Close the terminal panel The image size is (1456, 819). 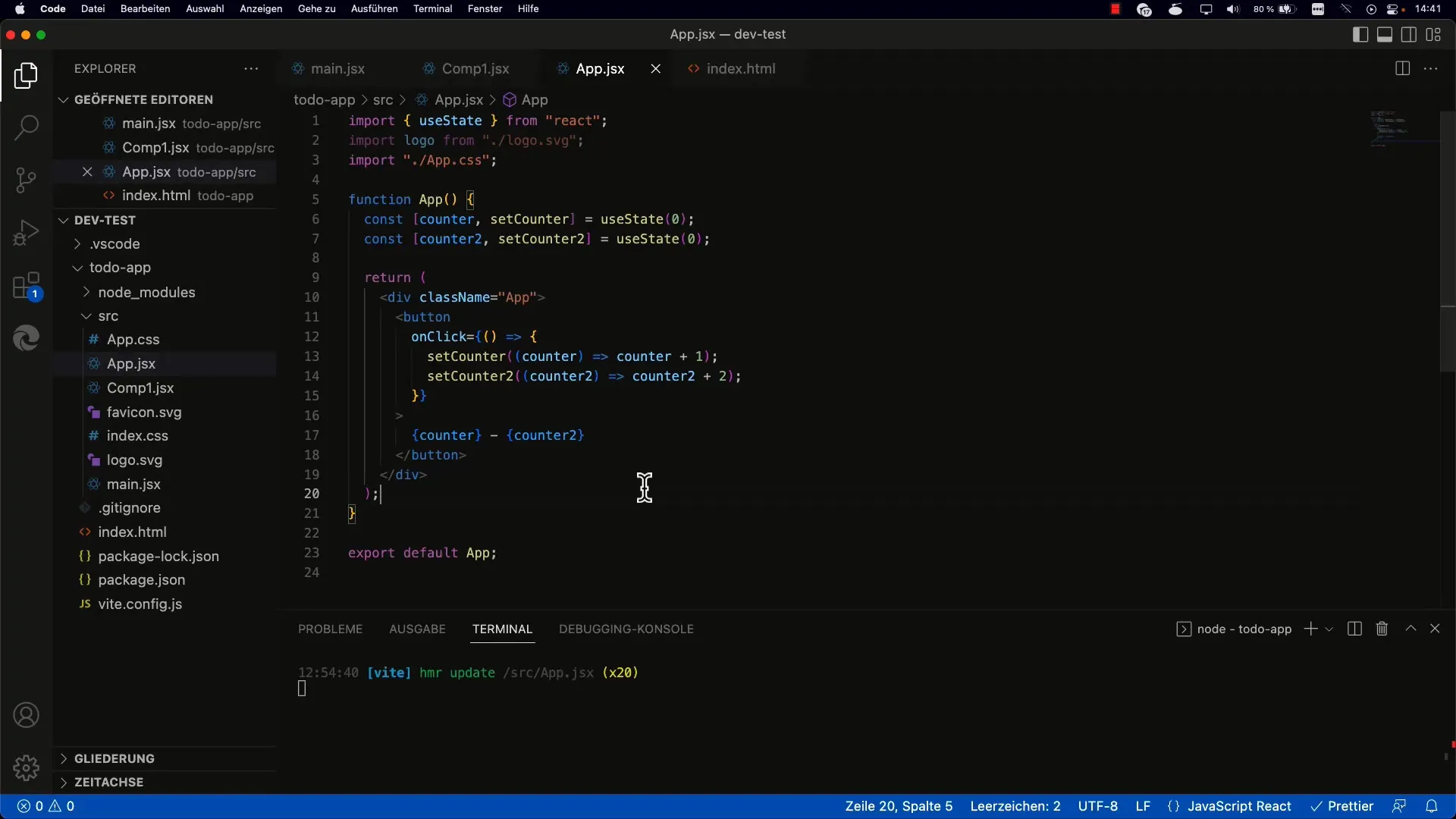coord(1435,629)
